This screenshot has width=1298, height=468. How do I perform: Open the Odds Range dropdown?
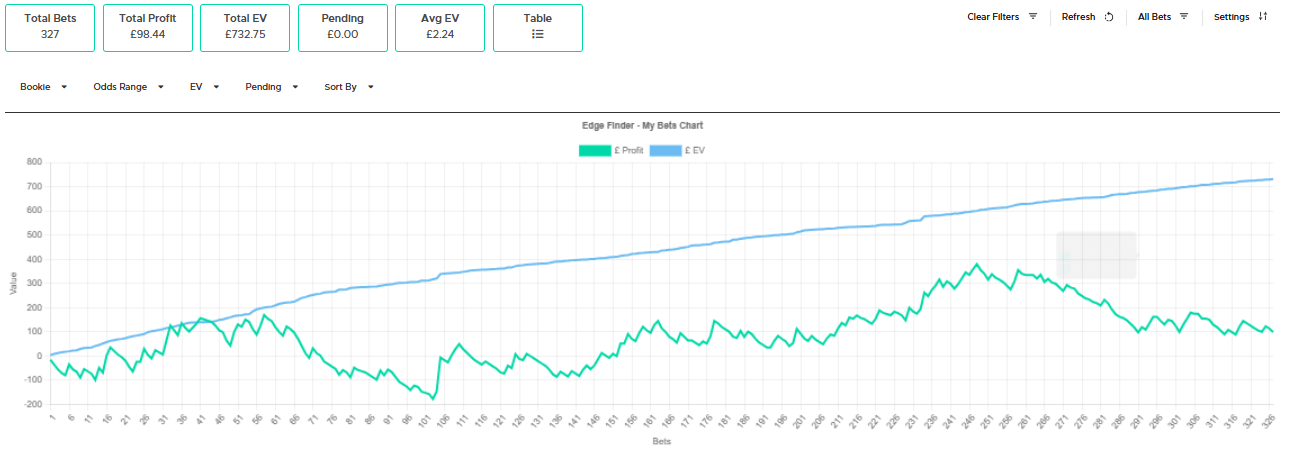coord(128,87)
